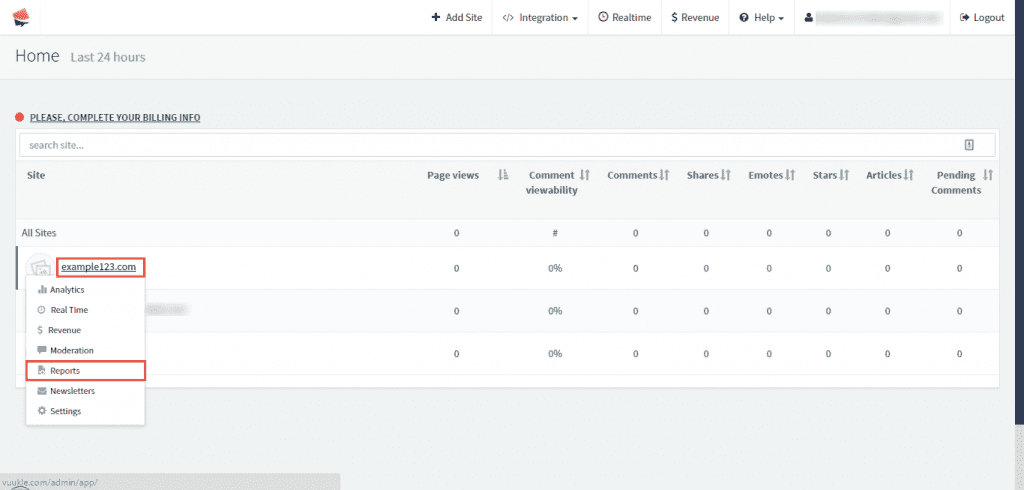Open Analytics in the site menu
The image size is (1024, 490).
67,289
